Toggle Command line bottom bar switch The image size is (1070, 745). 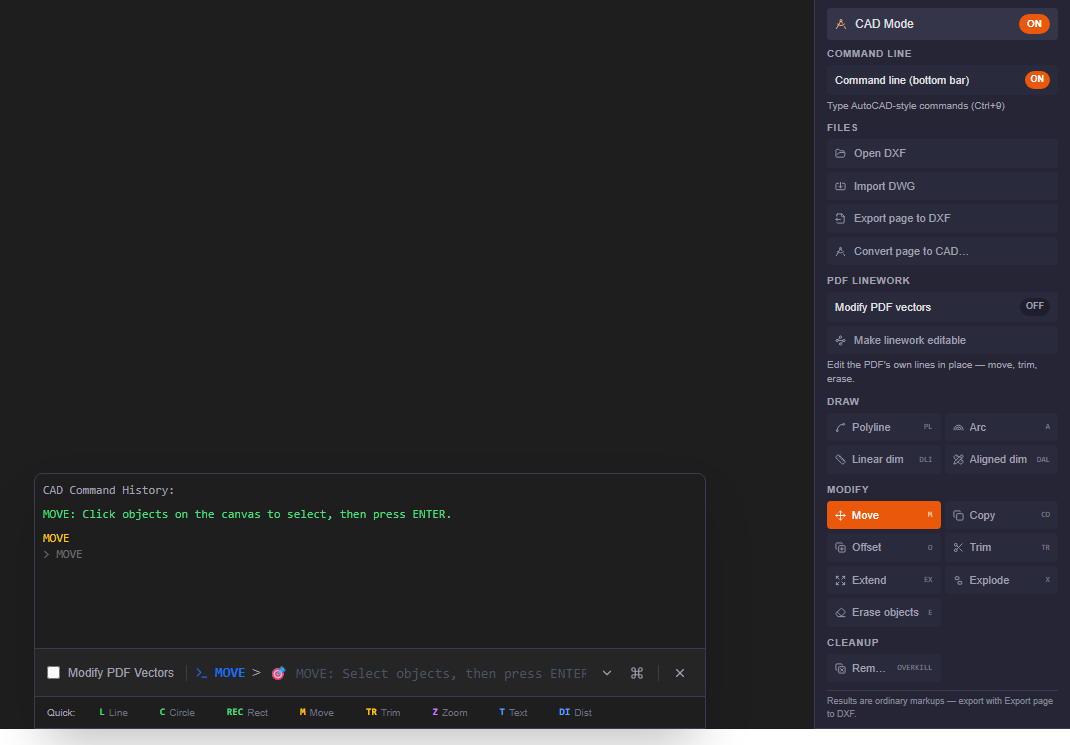(x=1037, y=80)
